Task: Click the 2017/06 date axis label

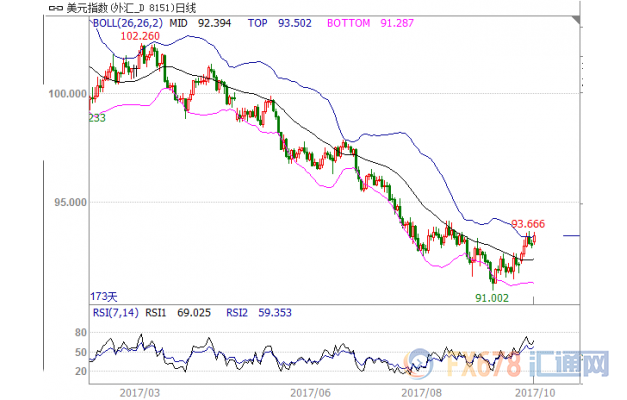Action: [x=310, y=393]
